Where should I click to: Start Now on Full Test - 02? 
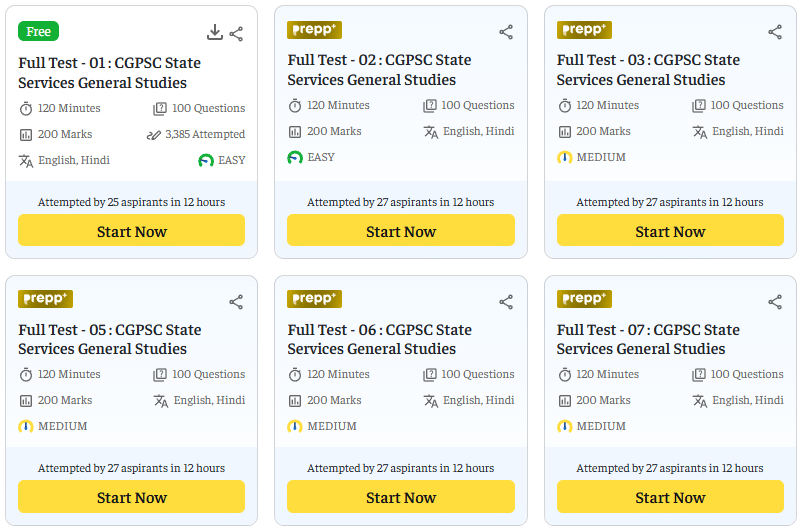[401, 230]
